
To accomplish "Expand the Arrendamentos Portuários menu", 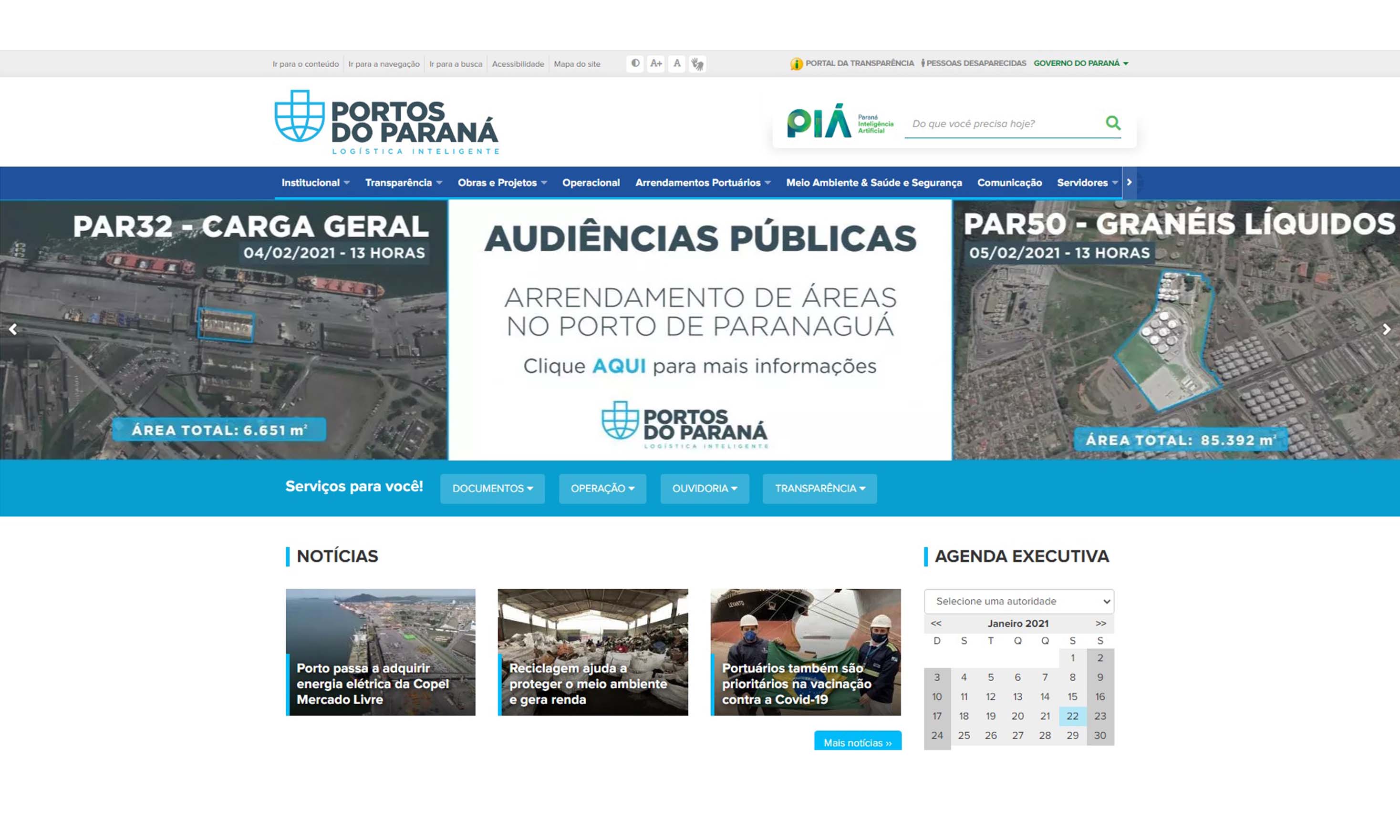I will tap(703, 183).
